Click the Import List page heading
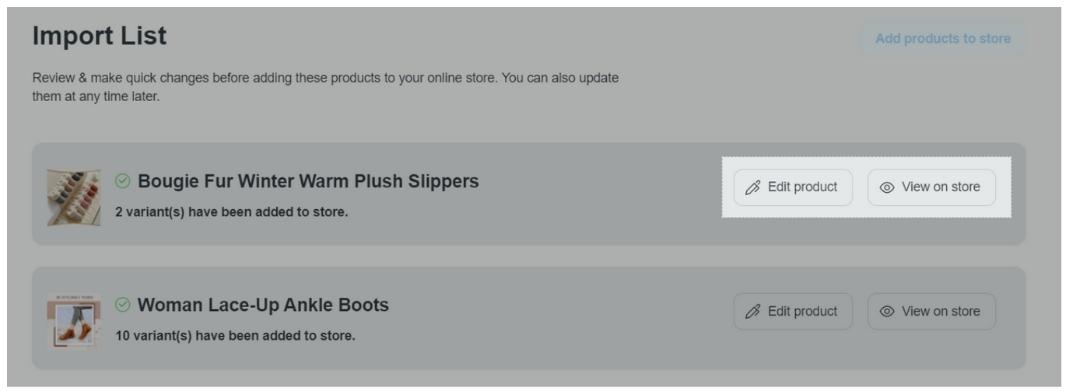 point(100,35)
